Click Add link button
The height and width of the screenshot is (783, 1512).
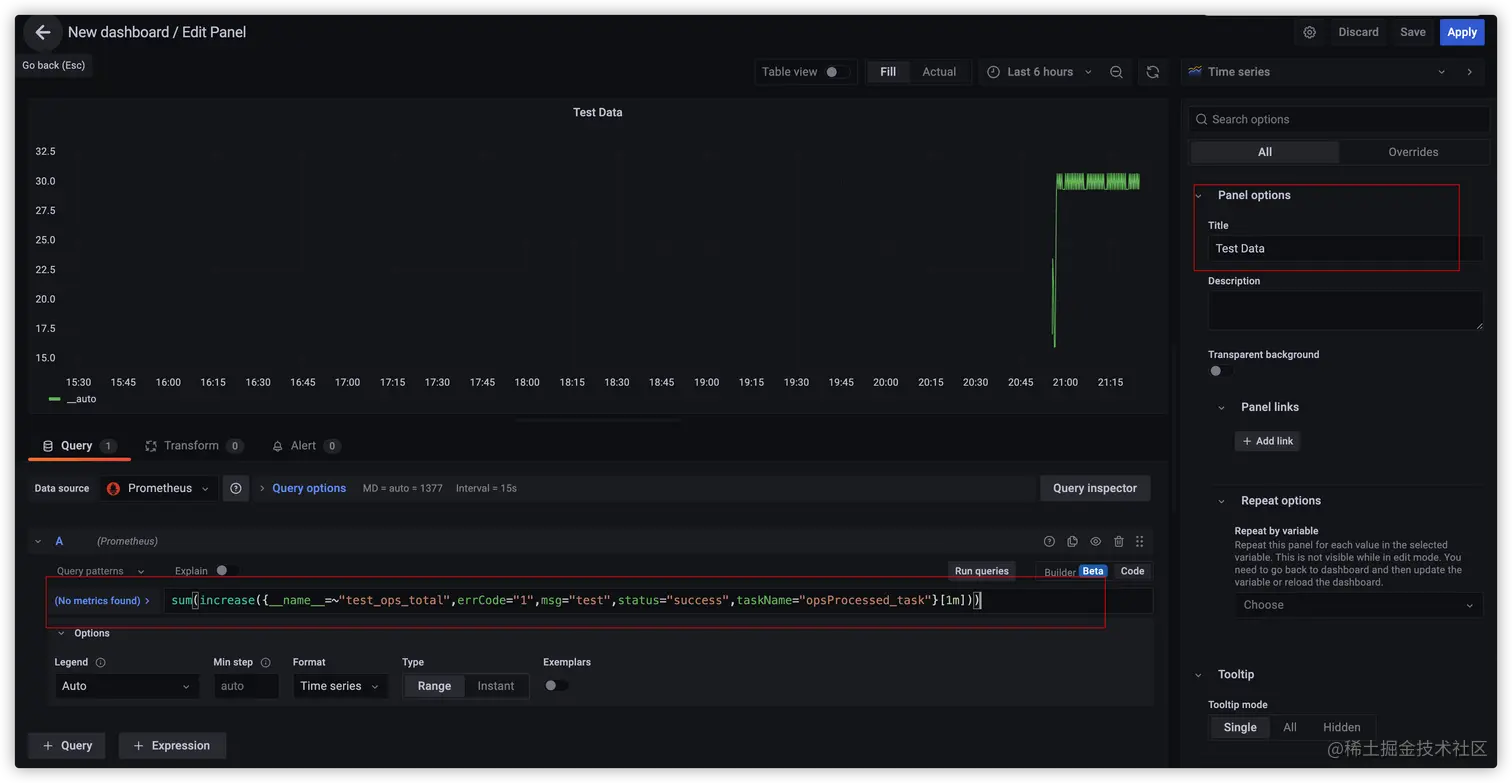1267,441
